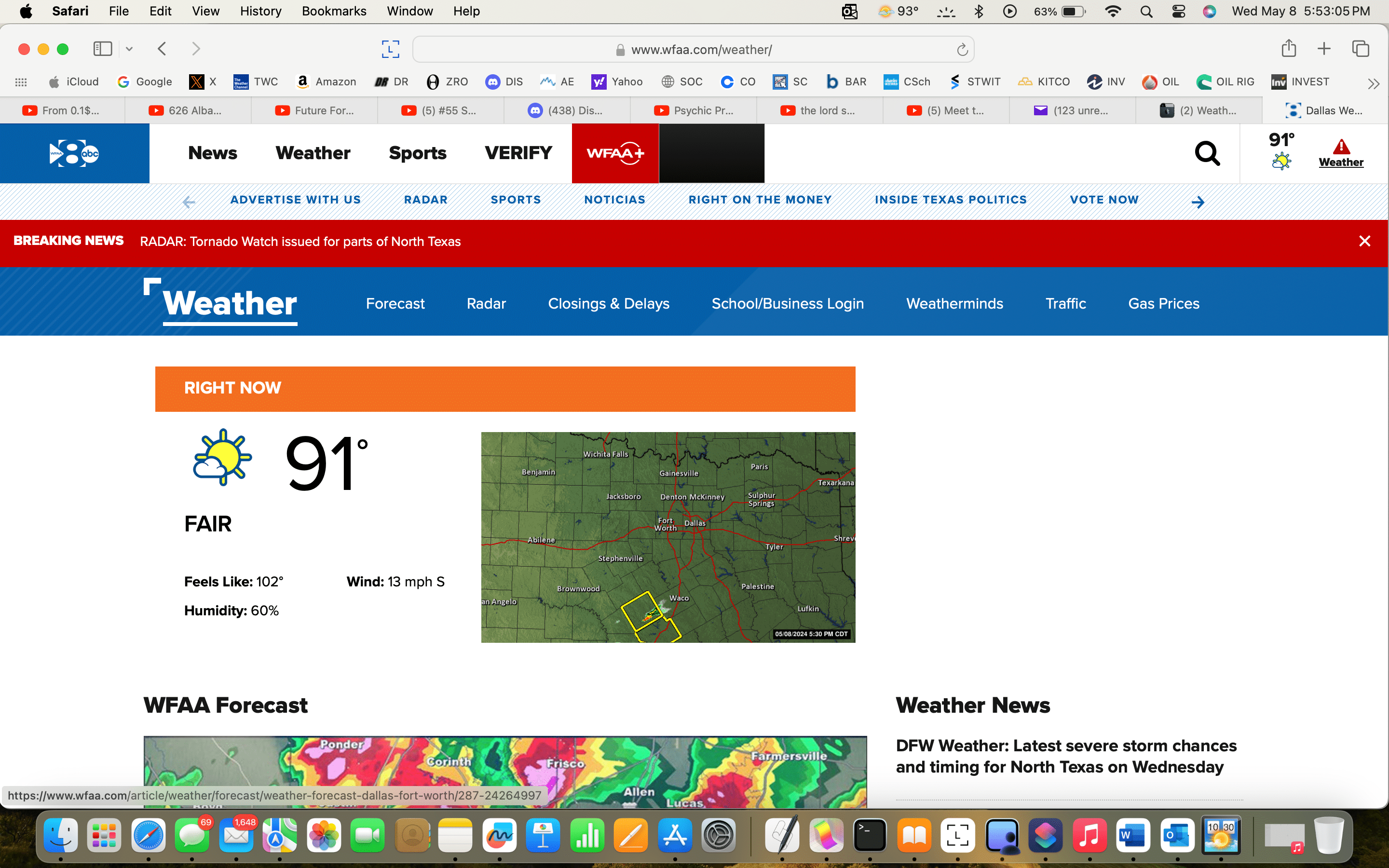Screen dimensions: 1389x868
Task: Open Microsoft Word from the Dock
Action: point(1132,835)
